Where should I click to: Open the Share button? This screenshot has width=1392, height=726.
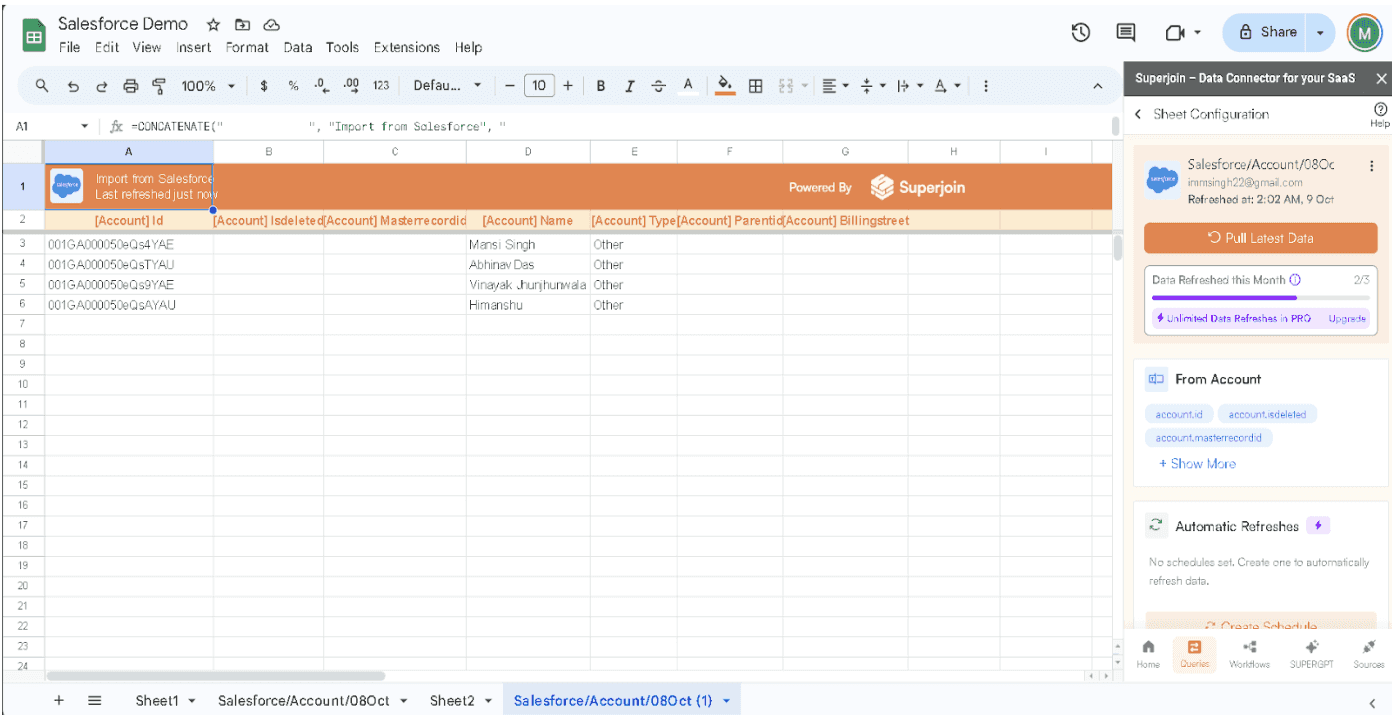click(x=1267, y=32)
